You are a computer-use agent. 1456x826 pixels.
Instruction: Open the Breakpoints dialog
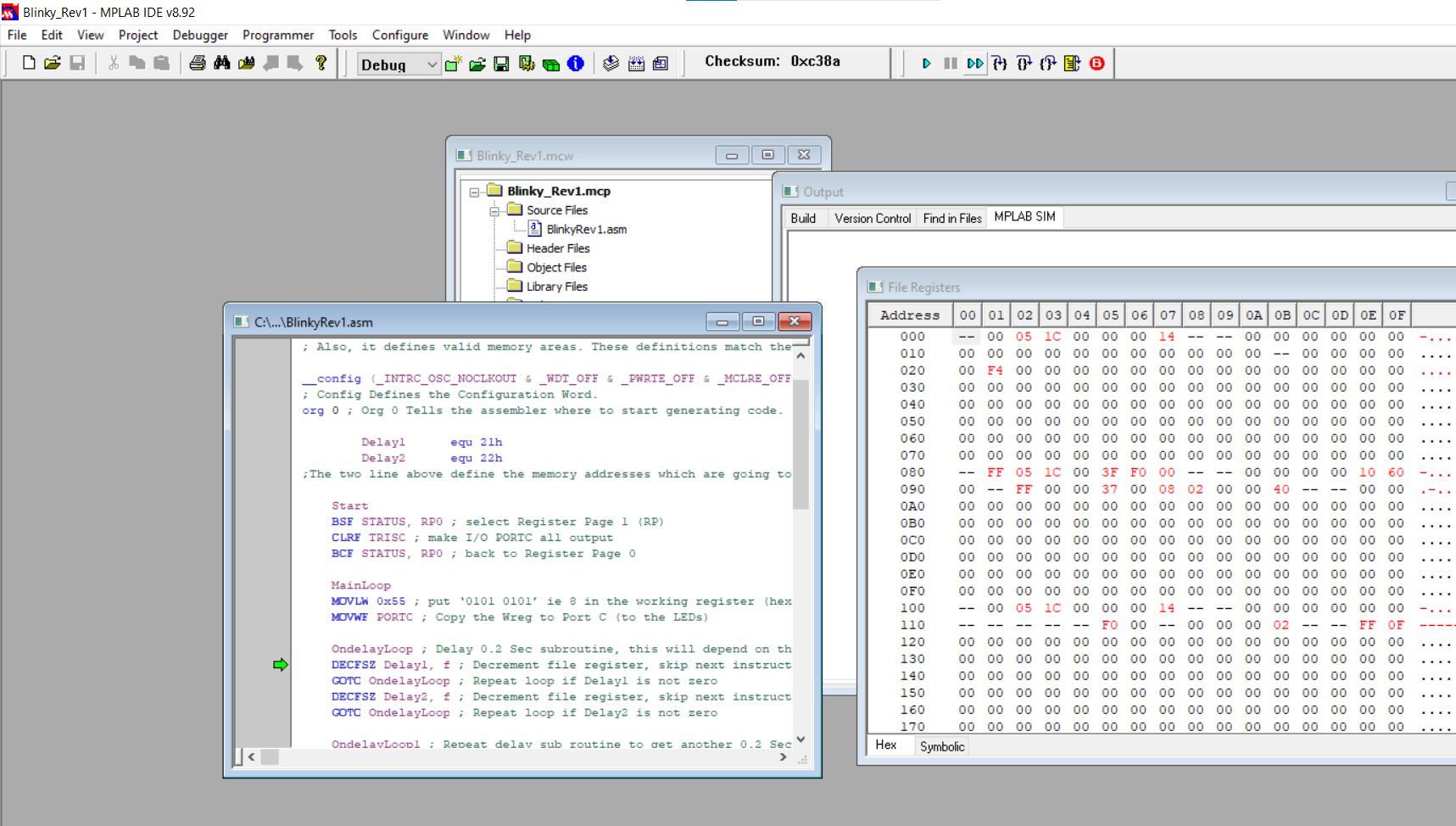coord(1096,62)
